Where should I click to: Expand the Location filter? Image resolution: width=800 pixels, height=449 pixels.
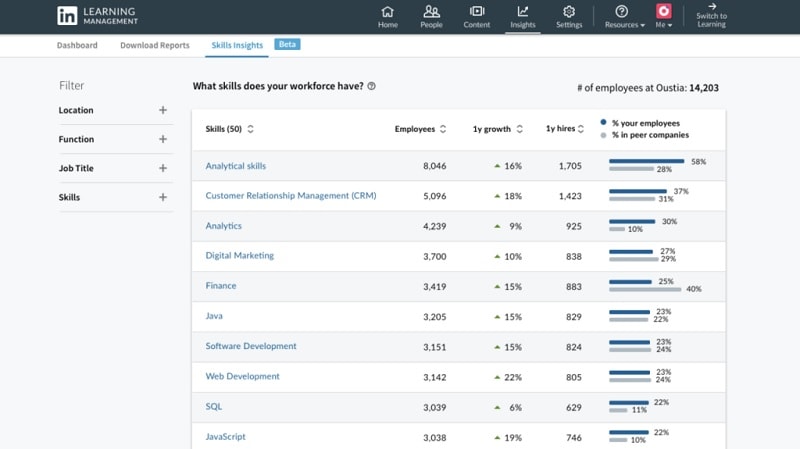(163, 110)
